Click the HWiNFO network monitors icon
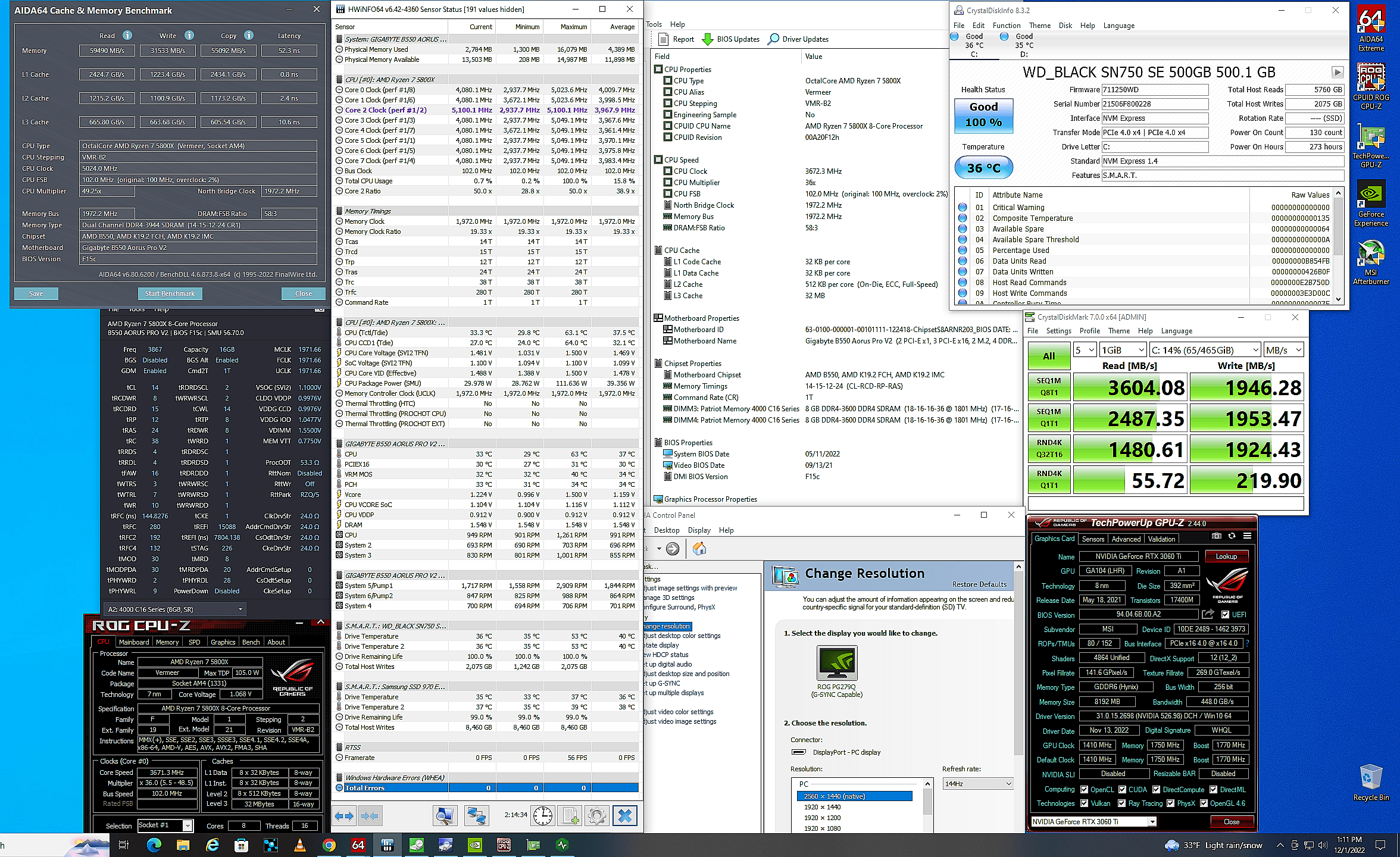 pos(476,816)
